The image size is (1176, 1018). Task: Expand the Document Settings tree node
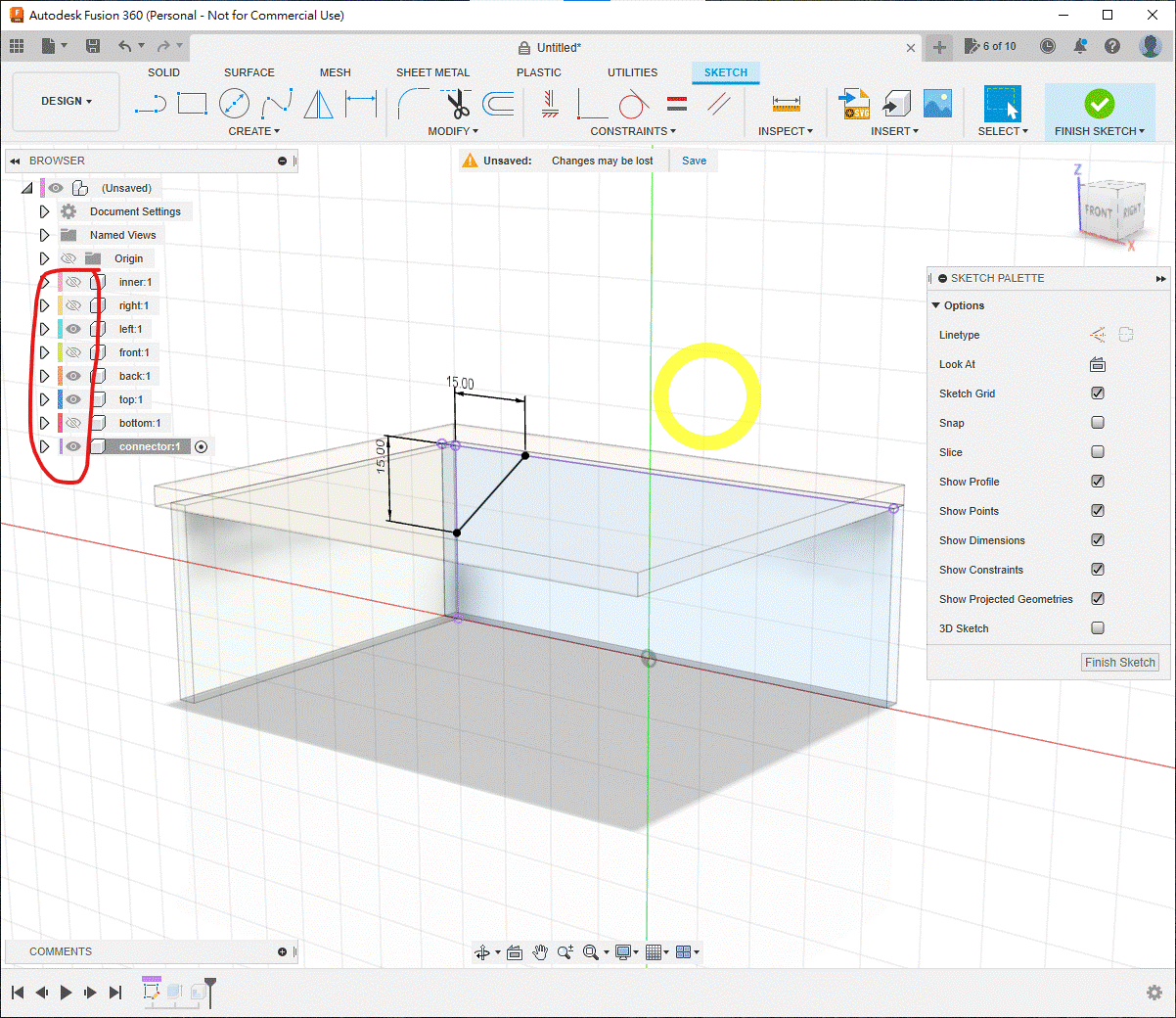[x=44, y=211]
